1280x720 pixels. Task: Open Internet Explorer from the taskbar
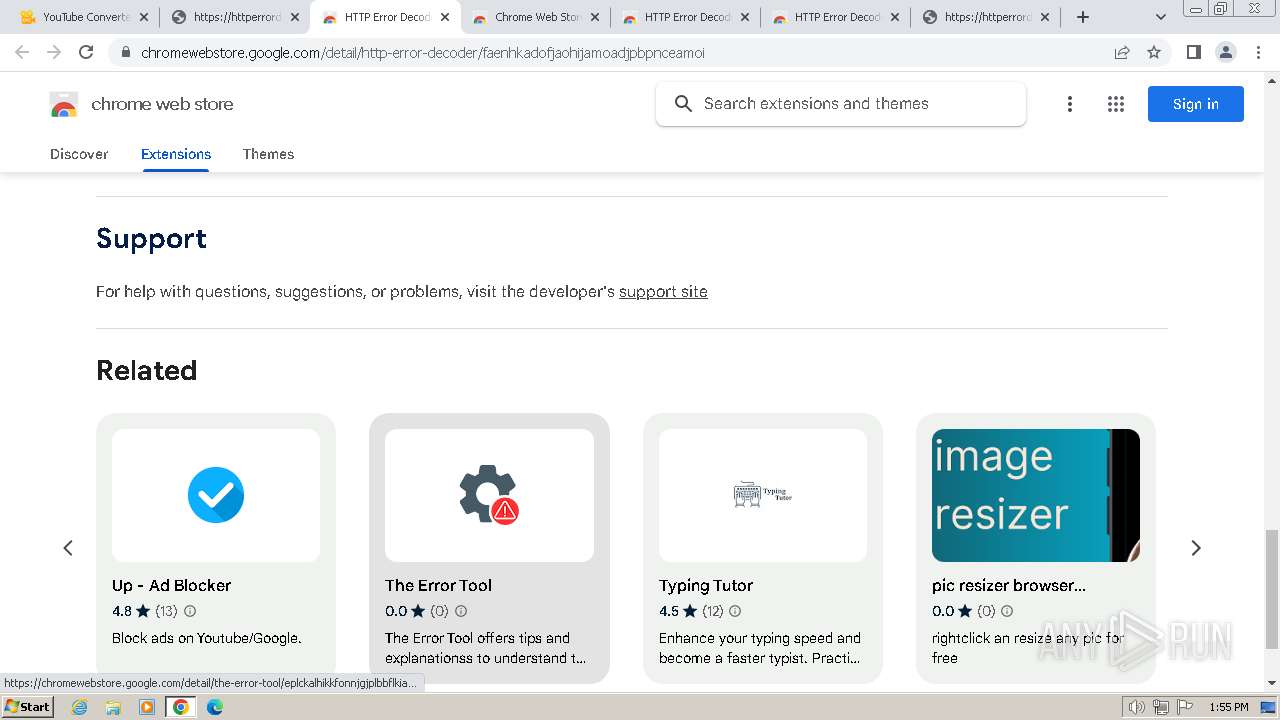click(x=79, y=707)
